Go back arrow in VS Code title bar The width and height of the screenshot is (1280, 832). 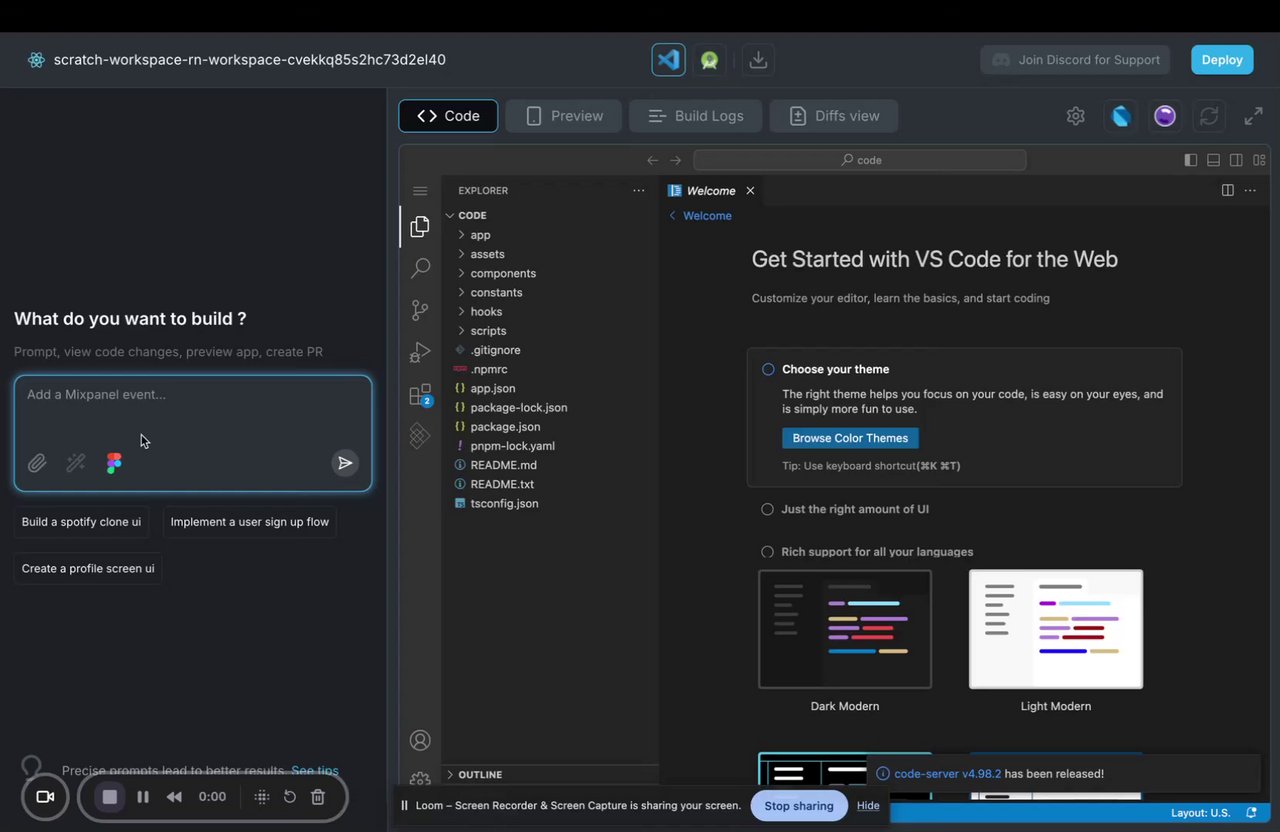(652, 160)
